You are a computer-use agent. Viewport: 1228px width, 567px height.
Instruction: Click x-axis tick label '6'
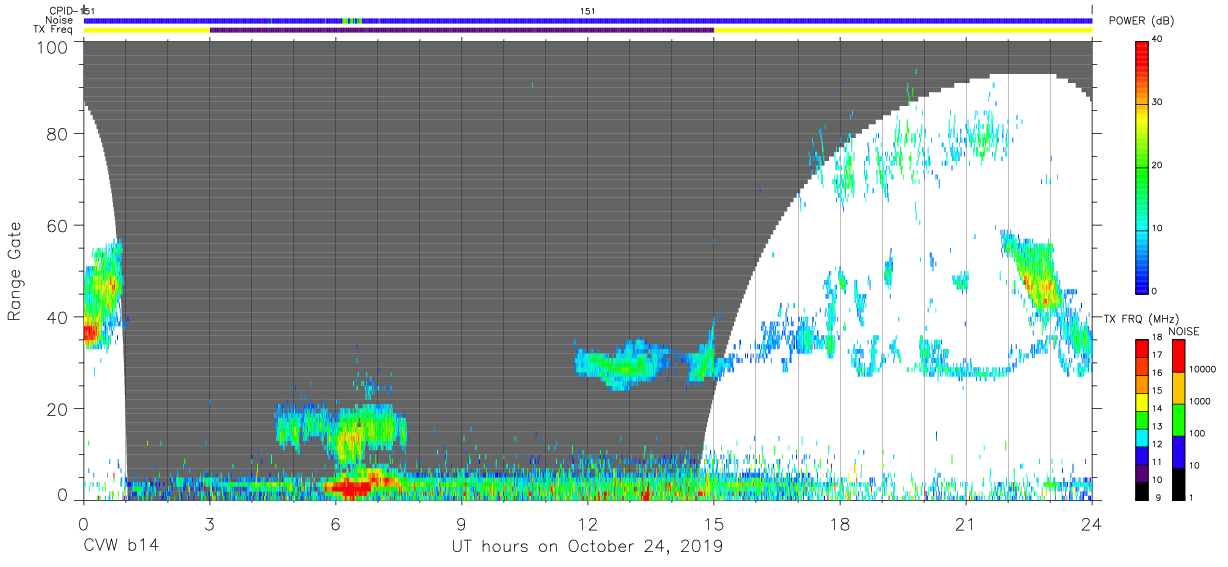click(x=336, y=524)
